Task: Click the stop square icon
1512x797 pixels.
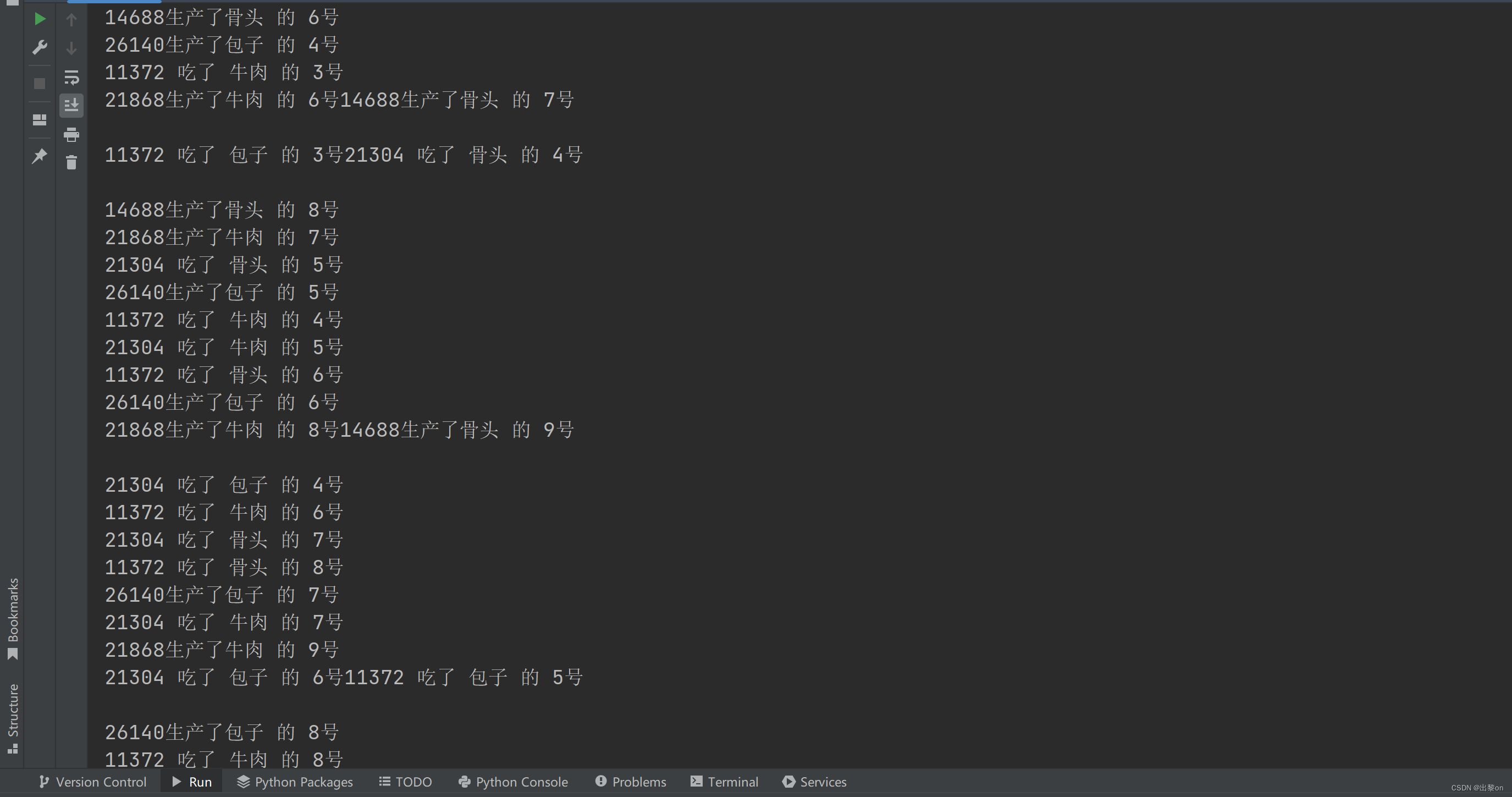Action: (x=37, y=83)
